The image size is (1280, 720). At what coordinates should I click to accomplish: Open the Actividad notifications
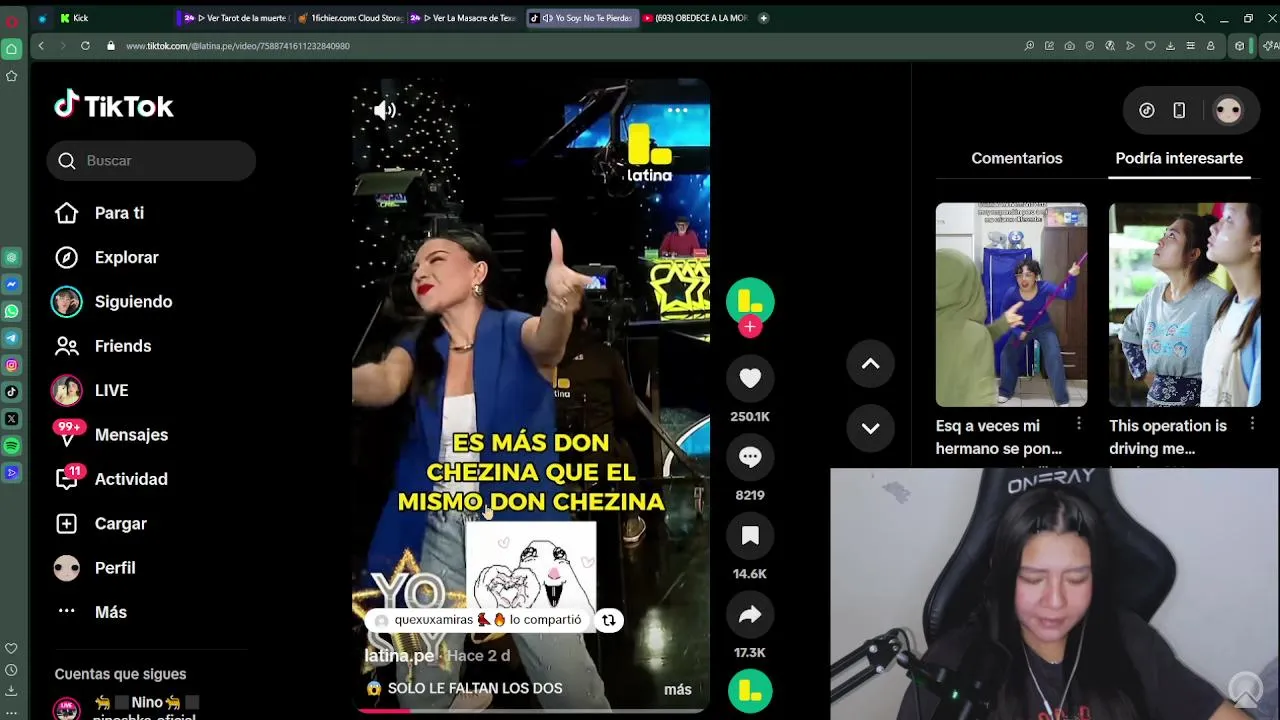[131, 479]
